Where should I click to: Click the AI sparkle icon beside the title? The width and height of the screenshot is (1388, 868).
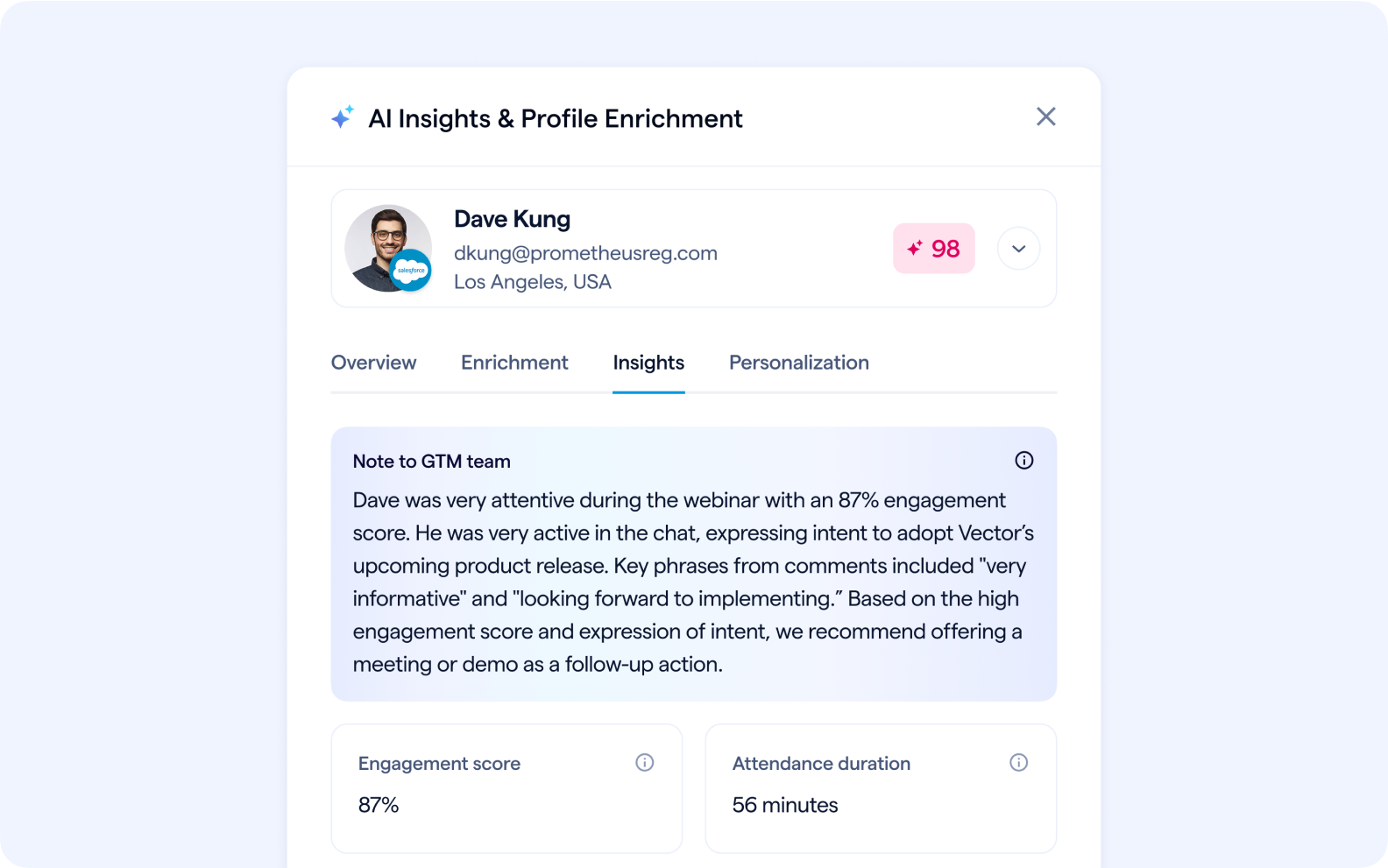point(343,116)
